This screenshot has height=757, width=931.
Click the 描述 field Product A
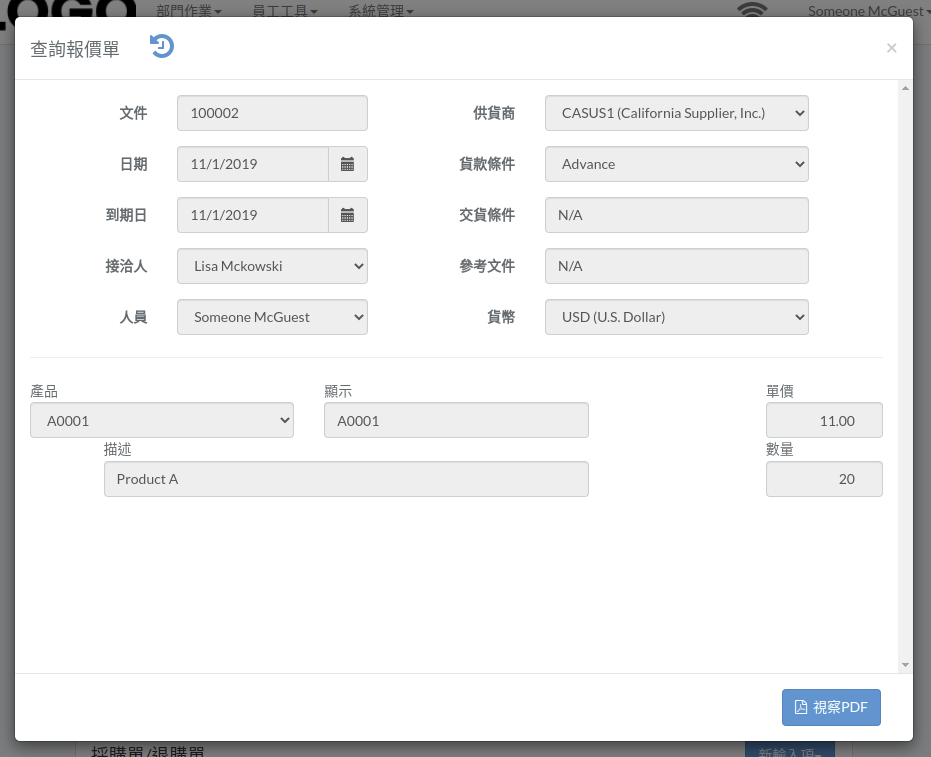click(346, 479)
